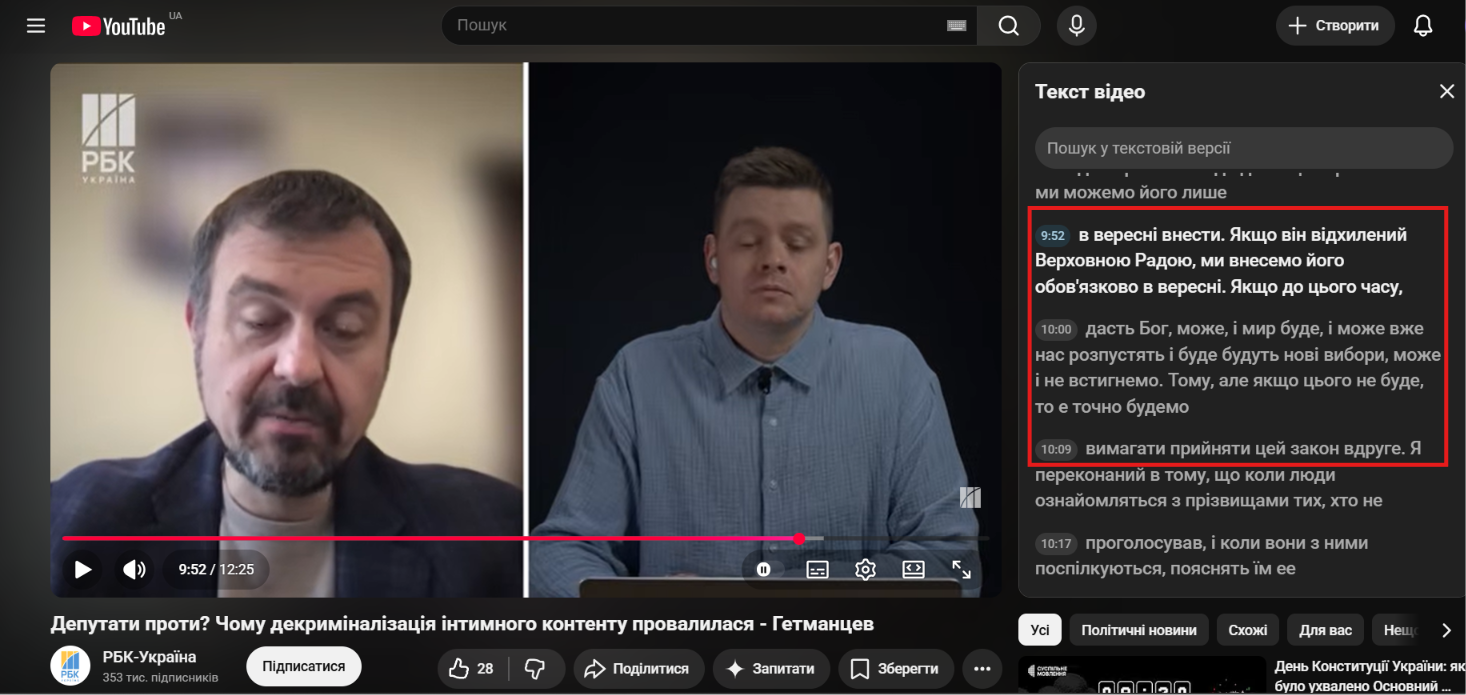Image resolution: width=1466 pixels, height=695 pixels.
Task: Toggle autoplay switch in player
Action: click(x=764, y=569)
